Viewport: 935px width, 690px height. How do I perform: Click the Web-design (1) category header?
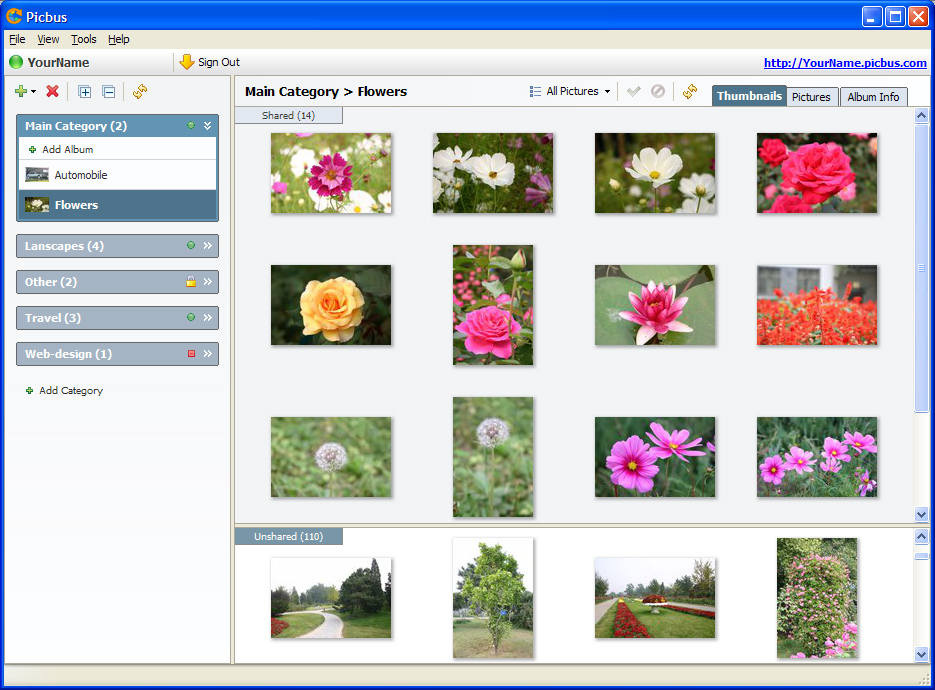pos(117,354)
